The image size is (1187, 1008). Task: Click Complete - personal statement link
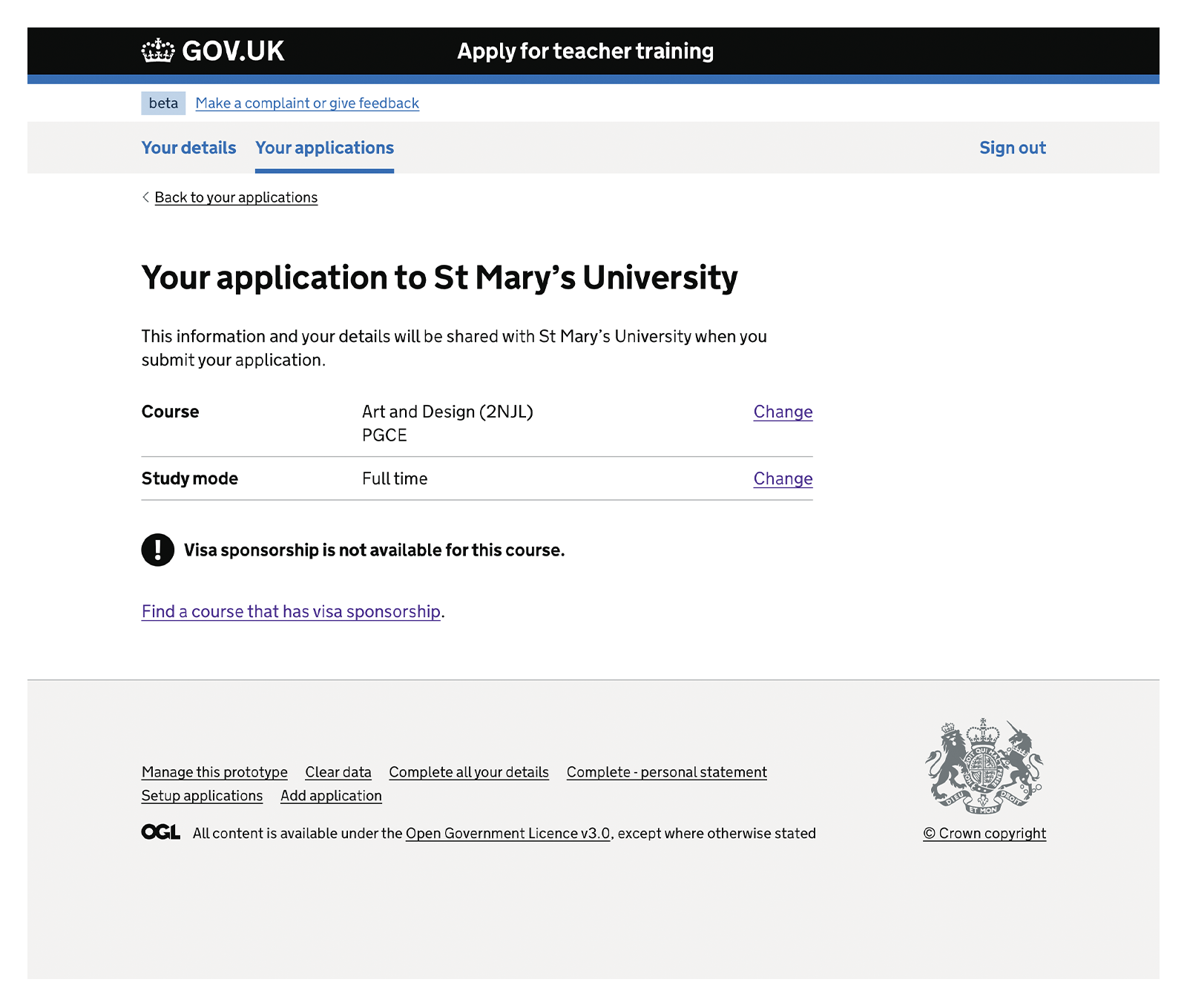666,772
